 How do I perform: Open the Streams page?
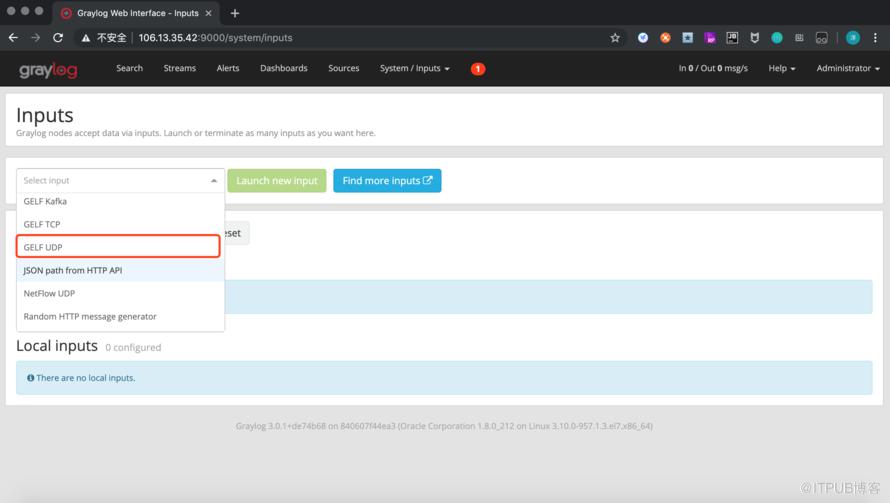179,68
